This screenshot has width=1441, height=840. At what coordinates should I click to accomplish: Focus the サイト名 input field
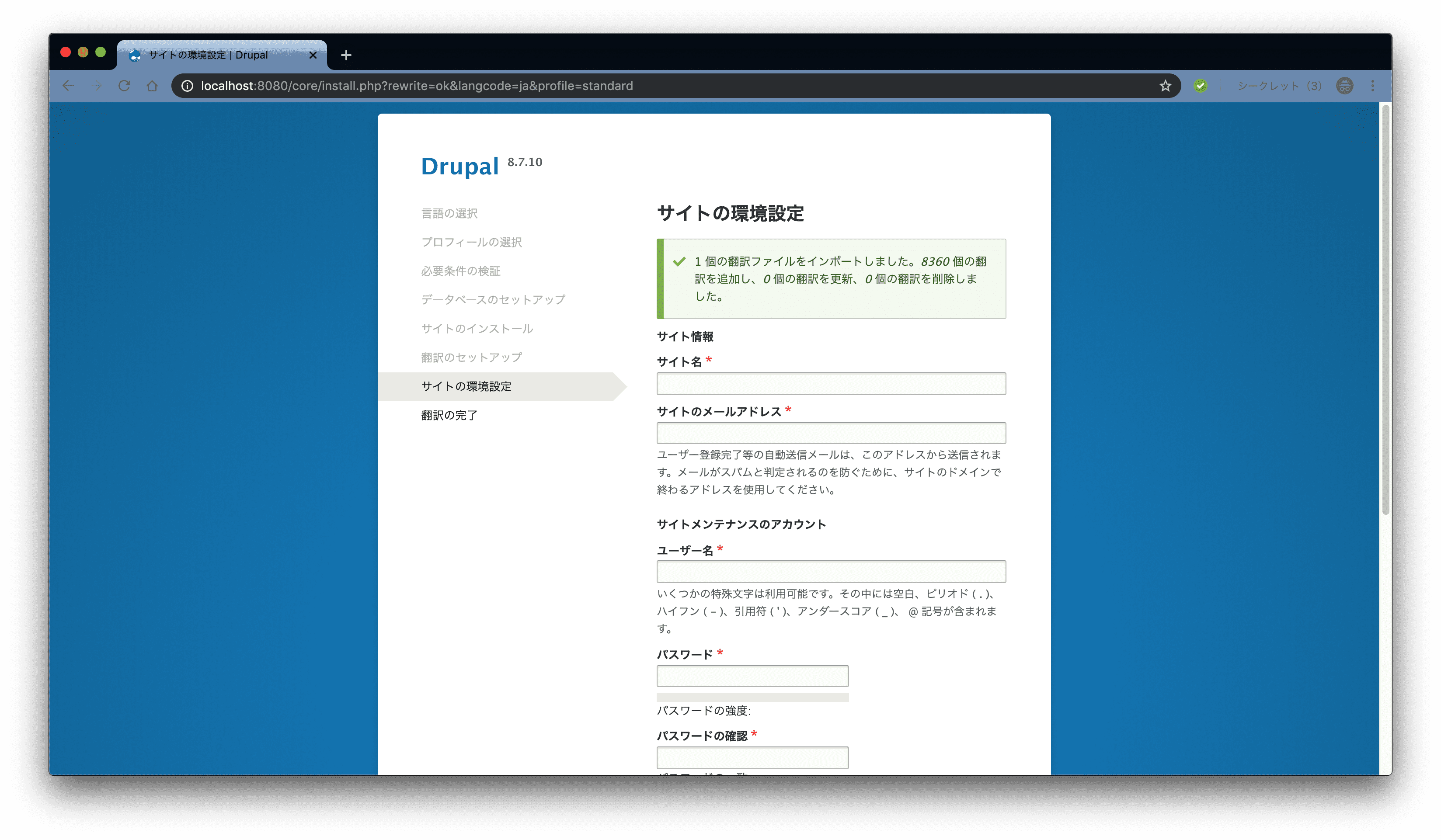(831, 384)
